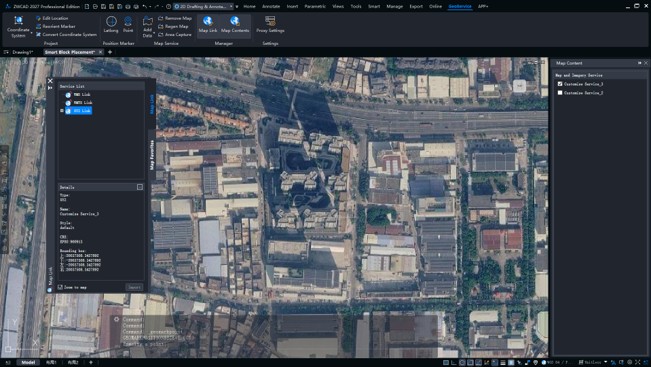Image resolution: width=651 pixels, height=367 pixels.
Task: Place a Latlong position marker
Action: [x=111, y=24]
